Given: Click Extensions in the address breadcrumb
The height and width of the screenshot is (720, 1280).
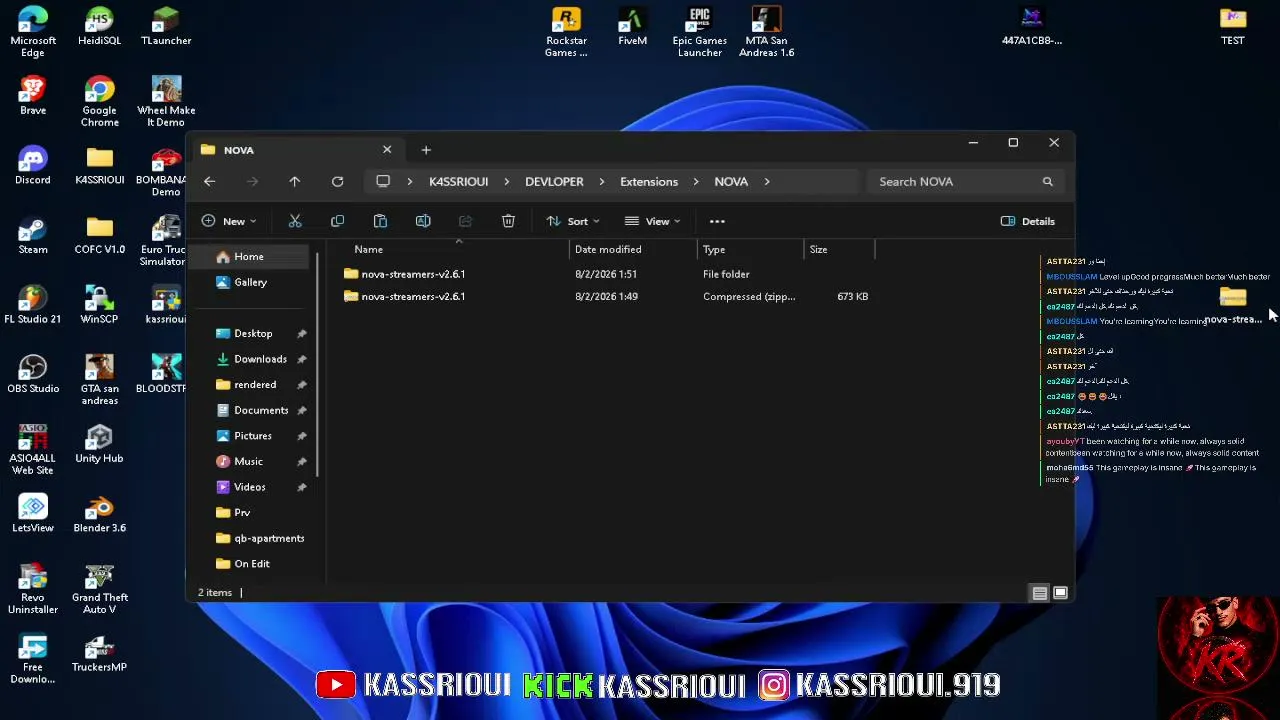Looking at the screenshot, I should (649, 182).
